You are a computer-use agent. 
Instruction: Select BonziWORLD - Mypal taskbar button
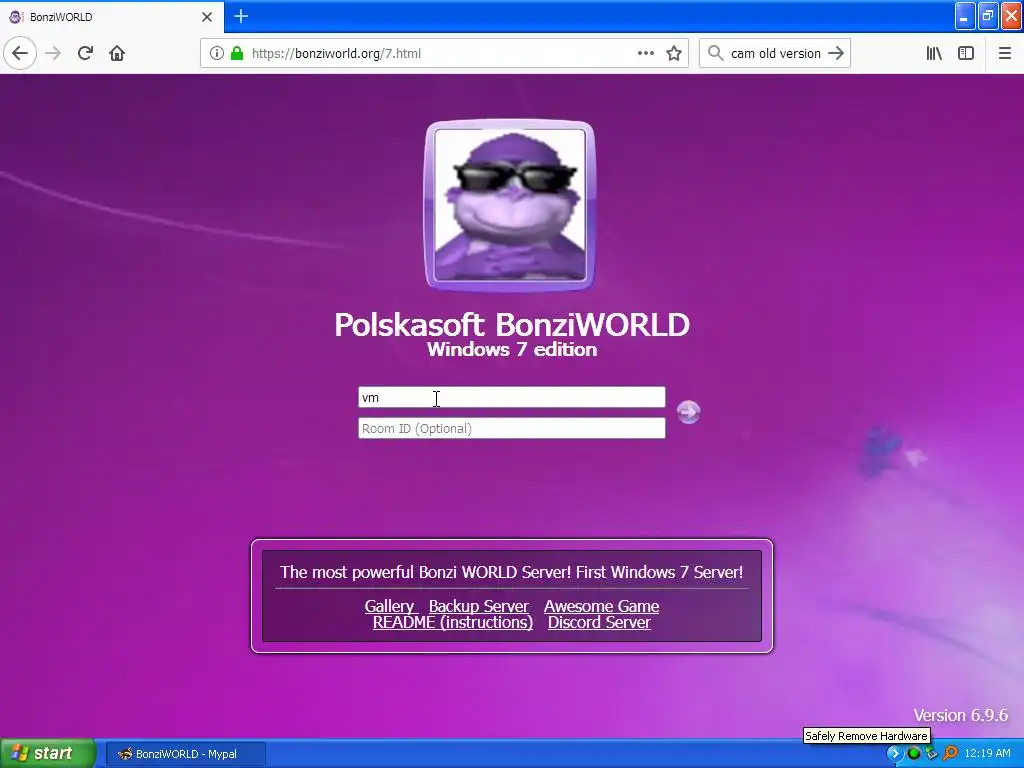point(186,754)
